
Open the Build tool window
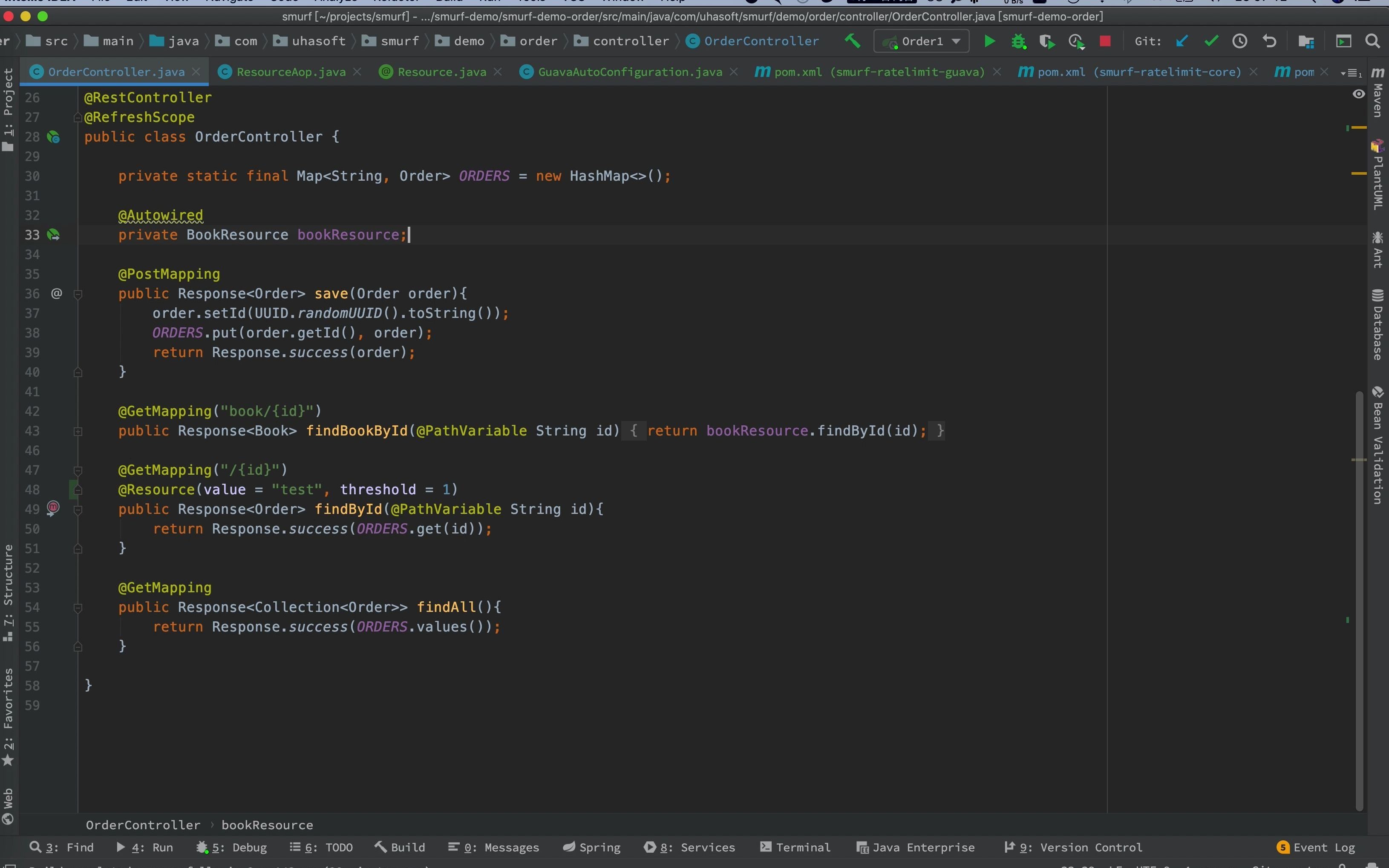(x=400, y=847)
